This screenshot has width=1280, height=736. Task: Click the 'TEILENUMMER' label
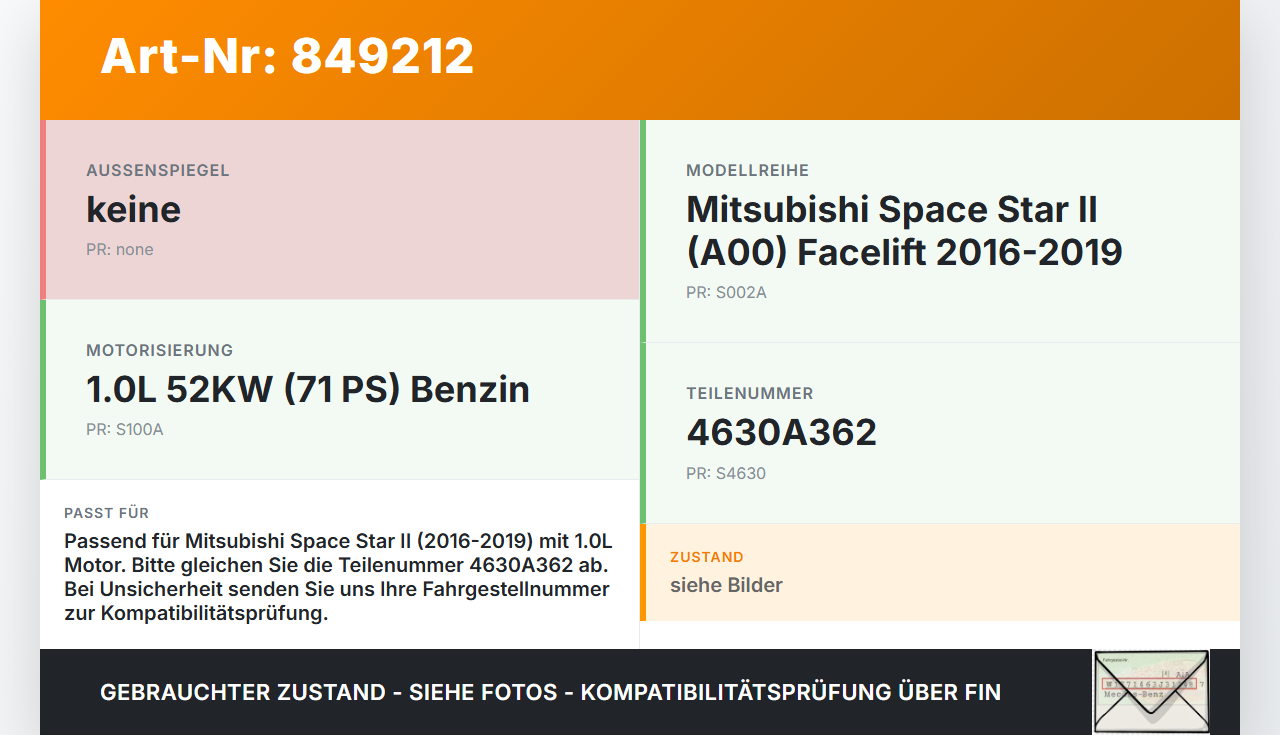pos(750,394)
